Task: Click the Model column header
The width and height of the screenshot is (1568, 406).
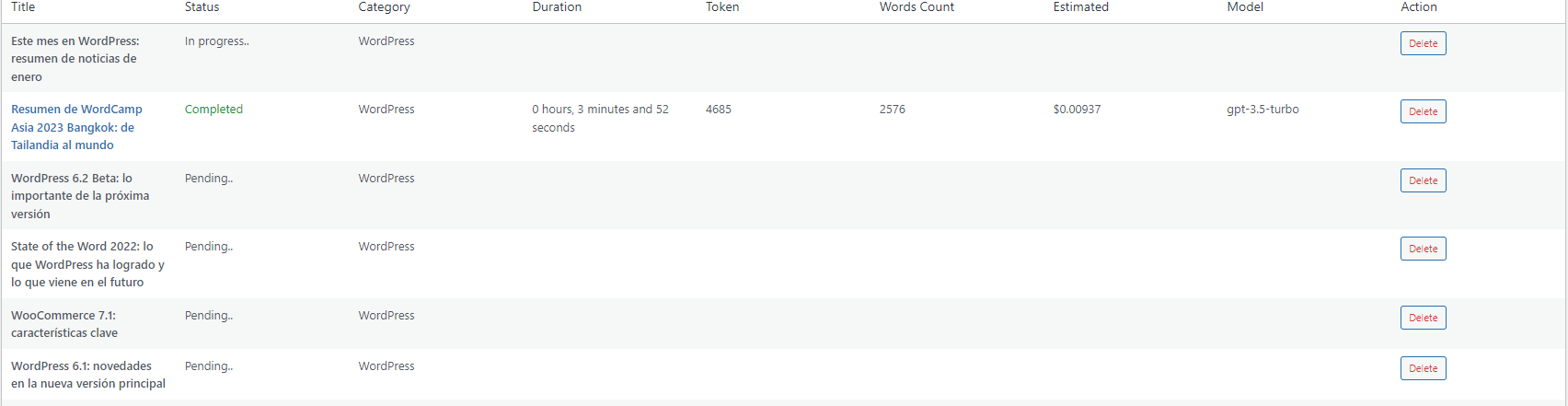Action: click(x=1245, y=7)
